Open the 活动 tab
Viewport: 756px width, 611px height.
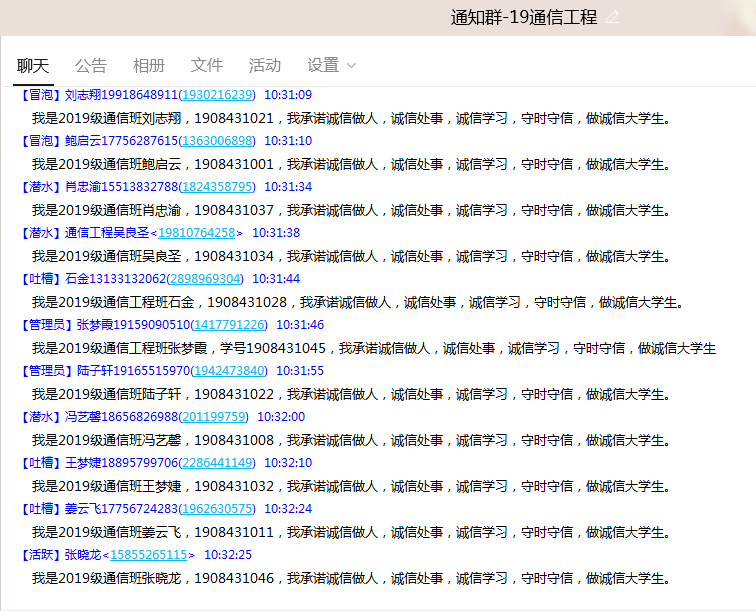(265, 65)
